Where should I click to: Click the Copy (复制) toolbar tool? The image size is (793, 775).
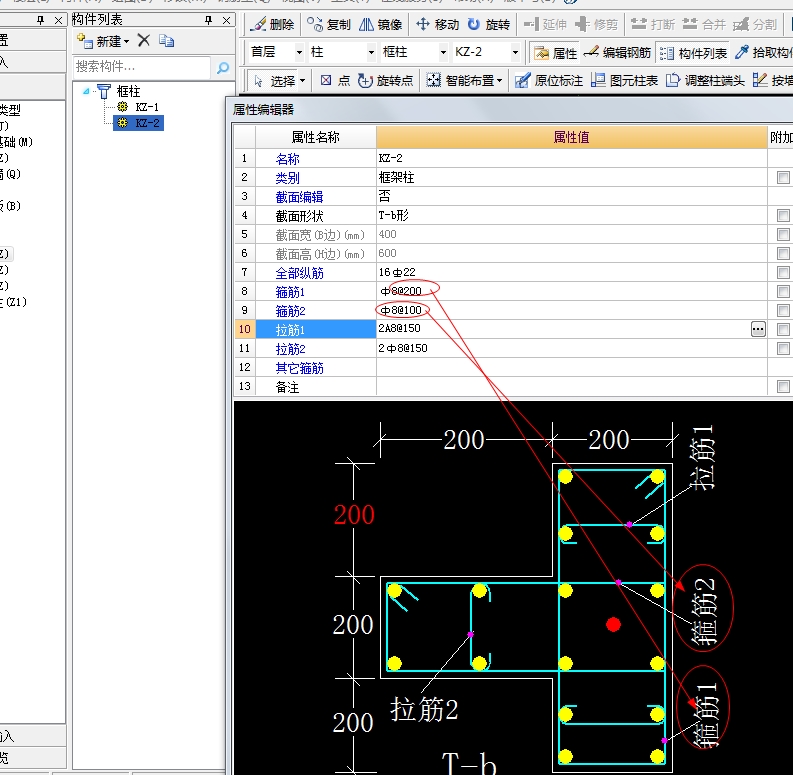coord(329,24)
